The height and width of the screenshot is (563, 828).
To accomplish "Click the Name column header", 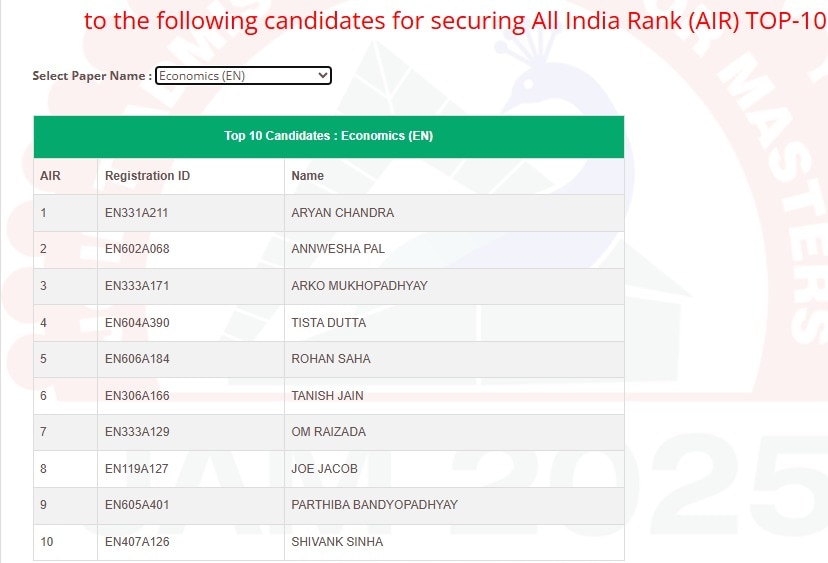I will (308, 176).
